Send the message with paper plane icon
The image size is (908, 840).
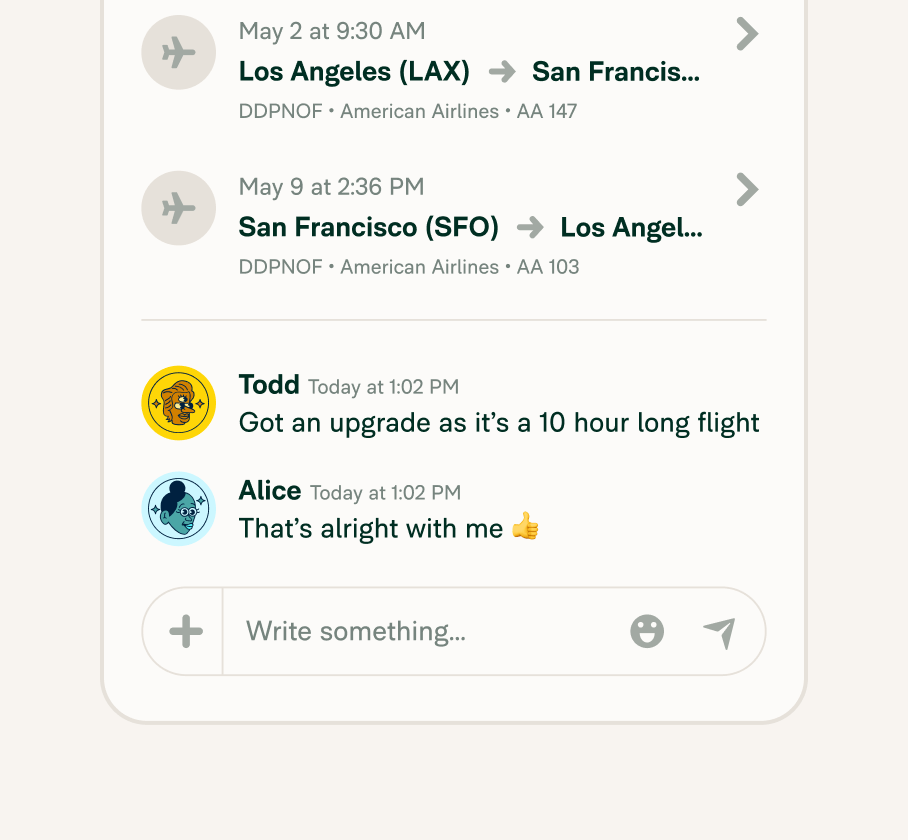719,633
